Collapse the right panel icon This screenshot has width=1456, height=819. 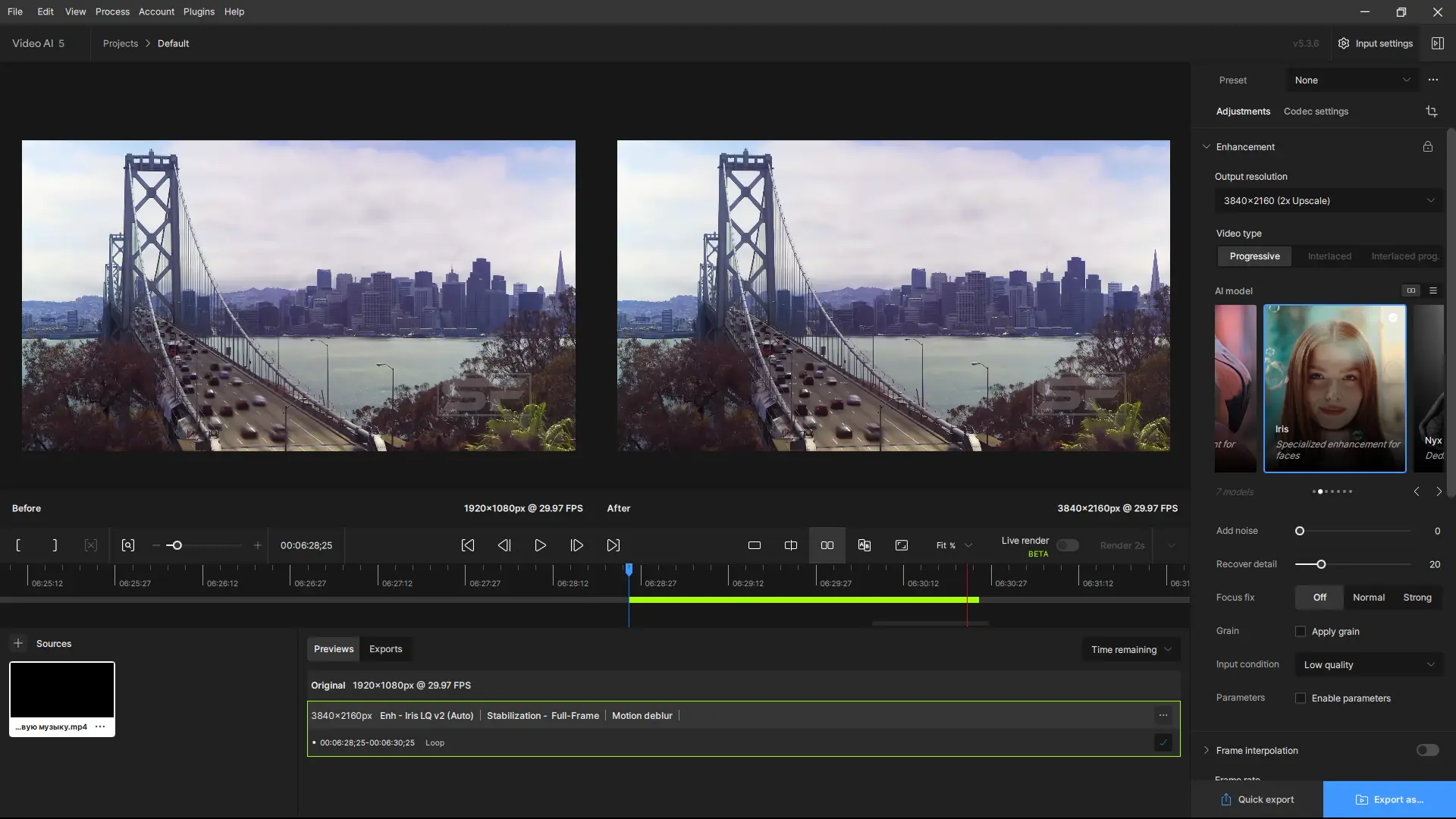tap(1438, 43)
